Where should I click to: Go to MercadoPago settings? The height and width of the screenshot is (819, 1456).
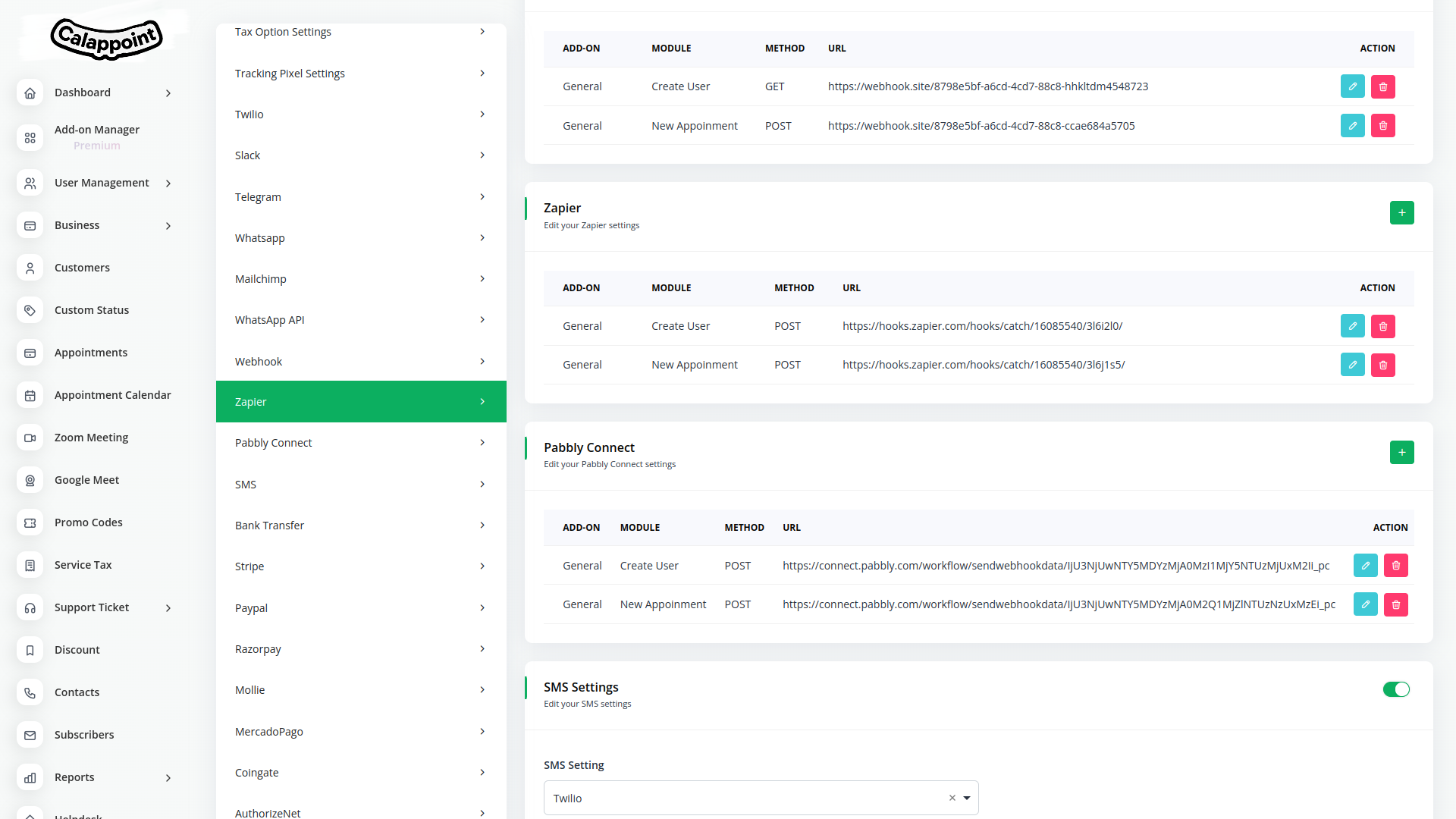pyautogui.click(x=361, y=732)
